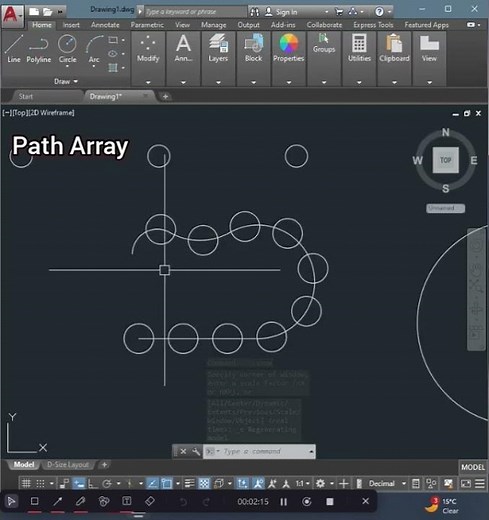Choose the Rectangle draw tool
This screenshot has width=489, height=520.
[113, 40]
